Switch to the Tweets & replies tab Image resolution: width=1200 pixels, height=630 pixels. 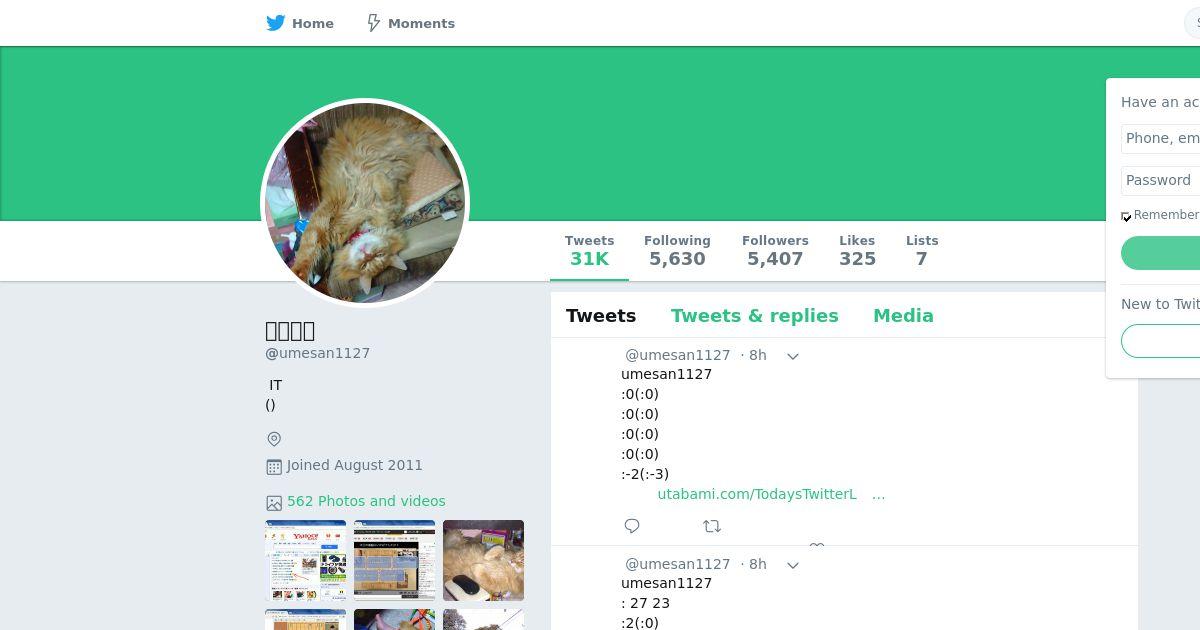click(755, 316)
